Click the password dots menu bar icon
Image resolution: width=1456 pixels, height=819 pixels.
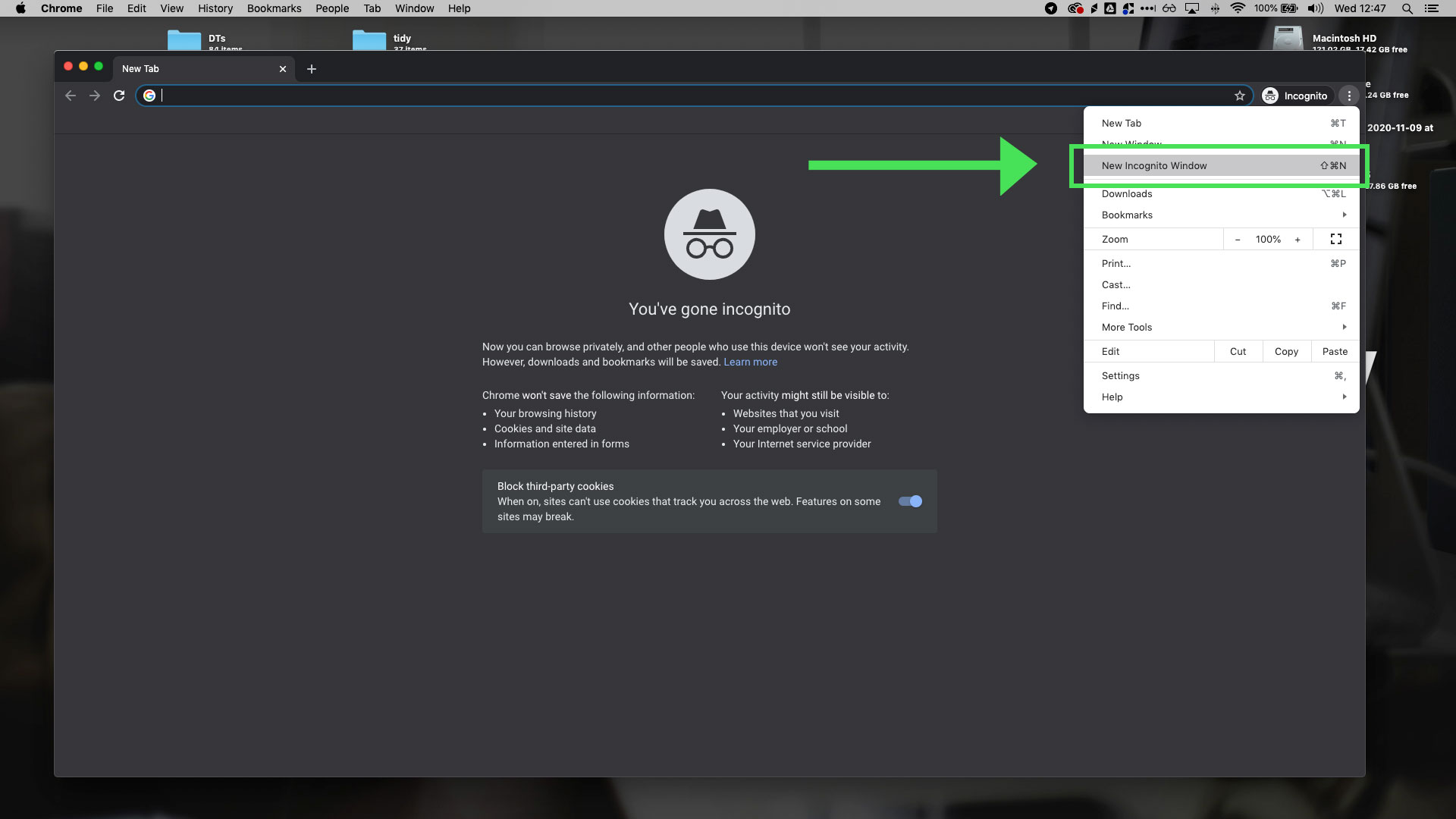(1147, 8)
